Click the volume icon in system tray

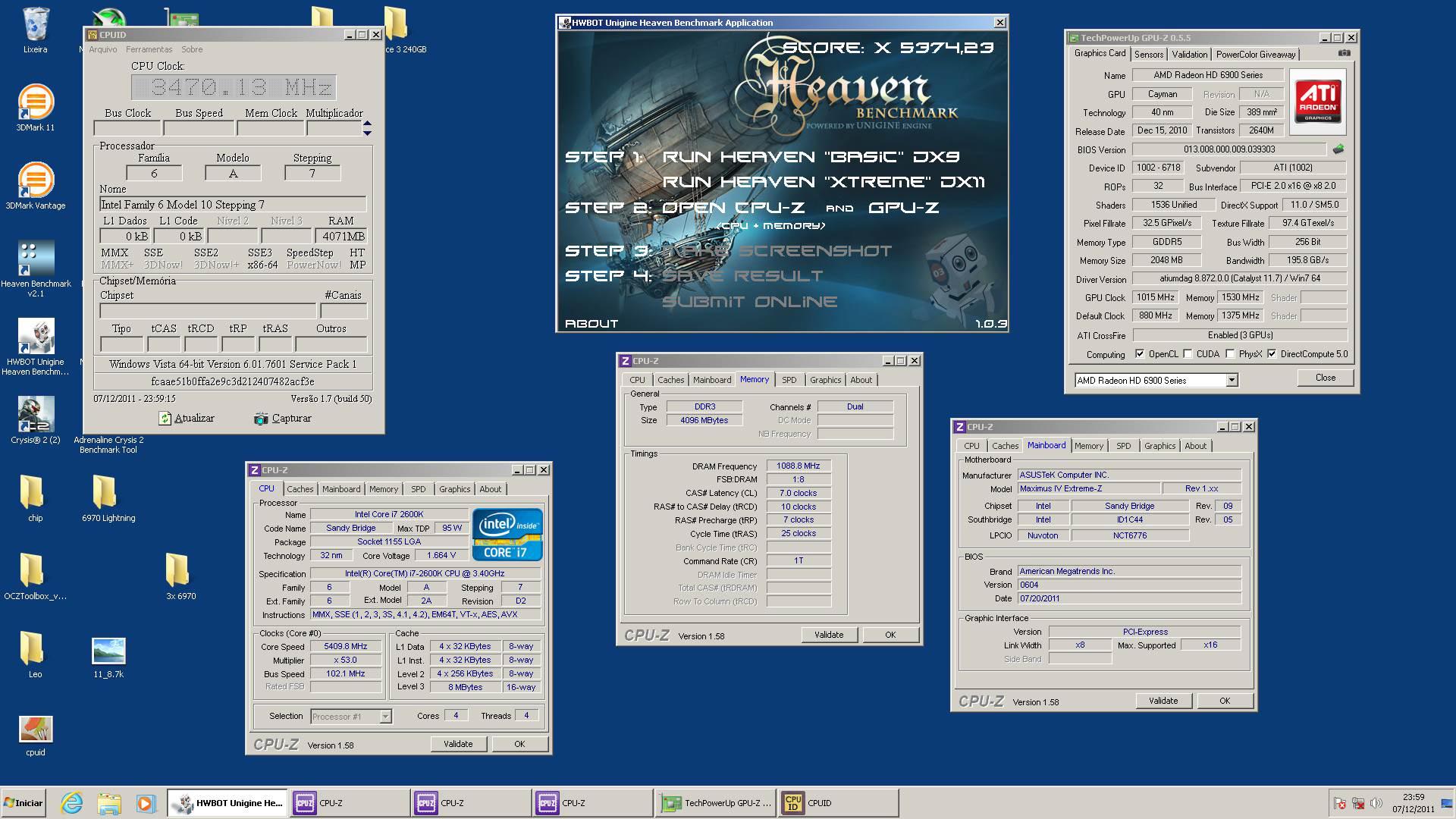(x=1376, y=803)
